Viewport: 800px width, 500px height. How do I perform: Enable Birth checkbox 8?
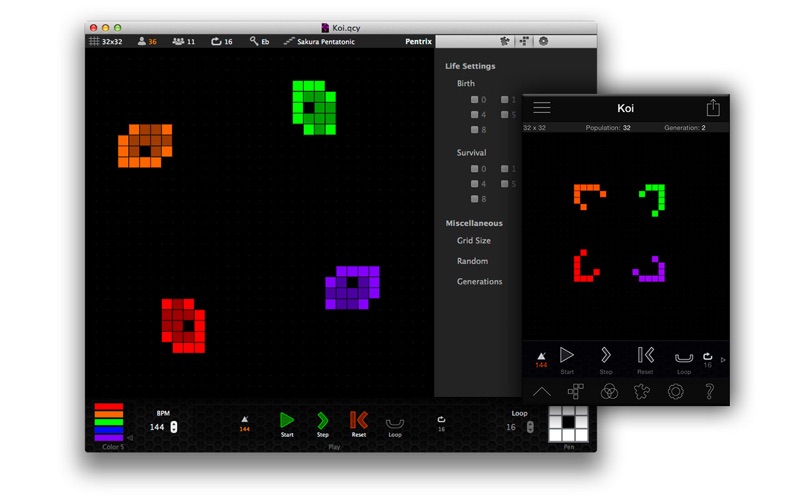[x=474, y=130]
